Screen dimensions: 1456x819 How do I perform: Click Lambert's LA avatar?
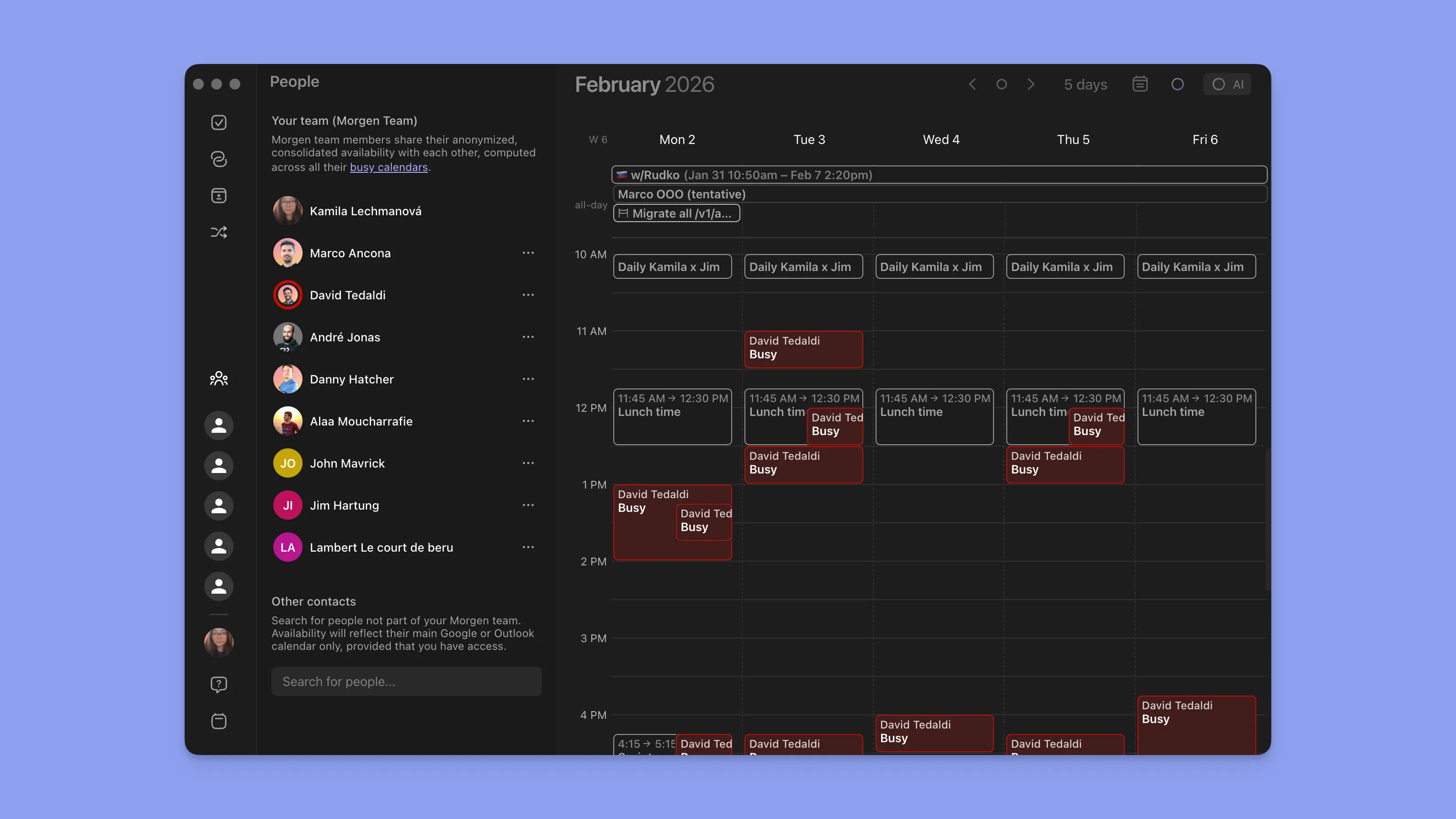[288, 547]
